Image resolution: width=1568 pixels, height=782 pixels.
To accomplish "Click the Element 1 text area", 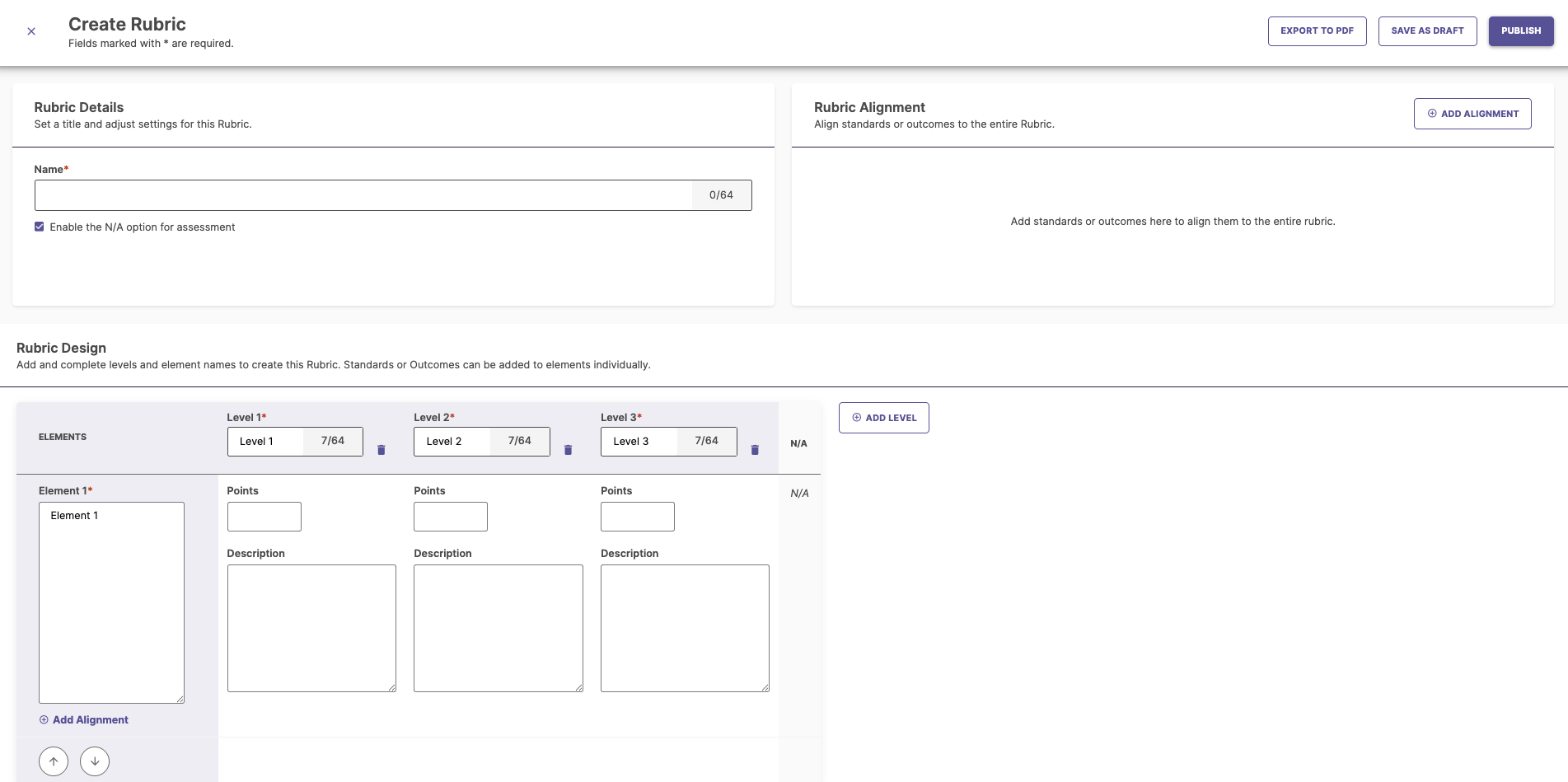I will click(x=111, y=602).
